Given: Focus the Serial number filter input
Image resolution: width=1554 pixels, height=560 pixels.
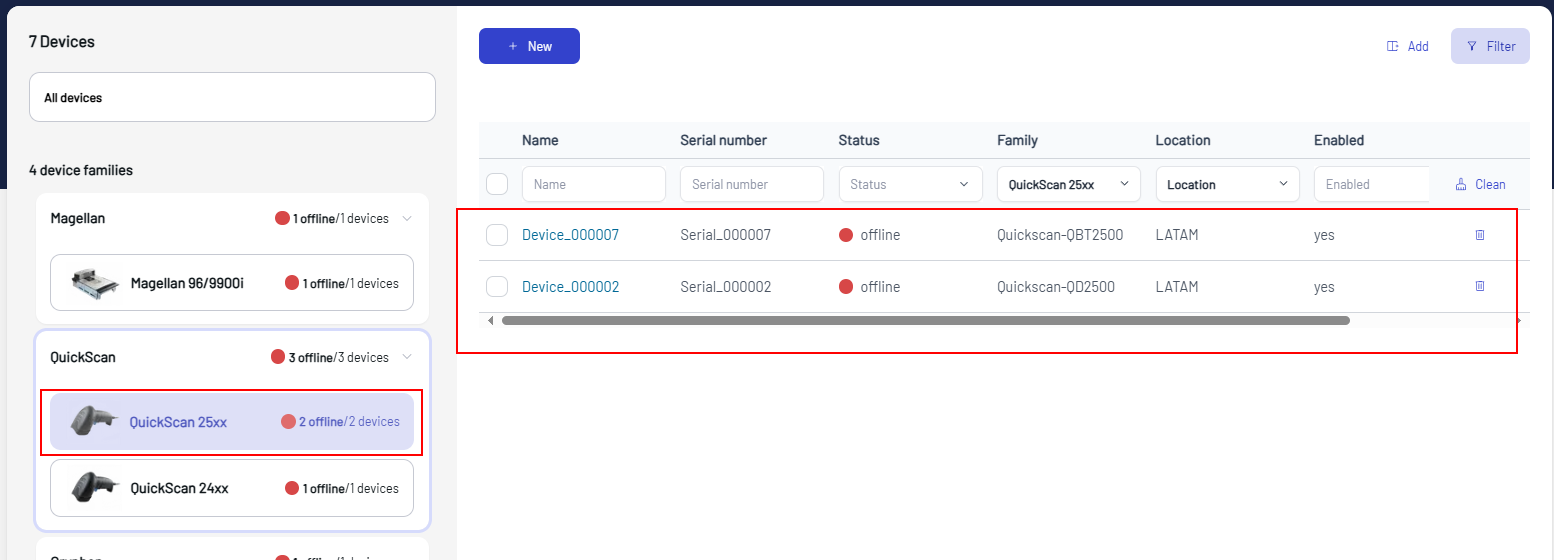Looking at the screenshot, I should tap(752, 184).
